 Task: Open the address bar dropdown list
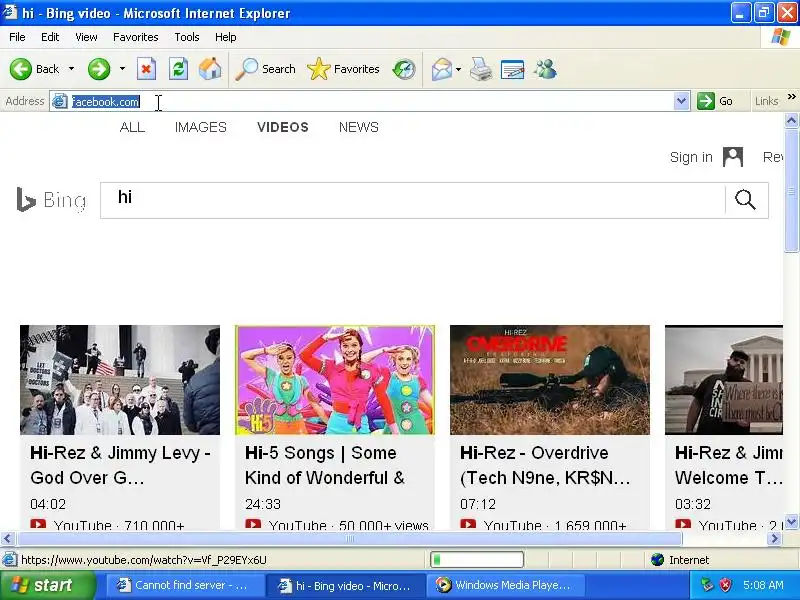tap(681, 101)
